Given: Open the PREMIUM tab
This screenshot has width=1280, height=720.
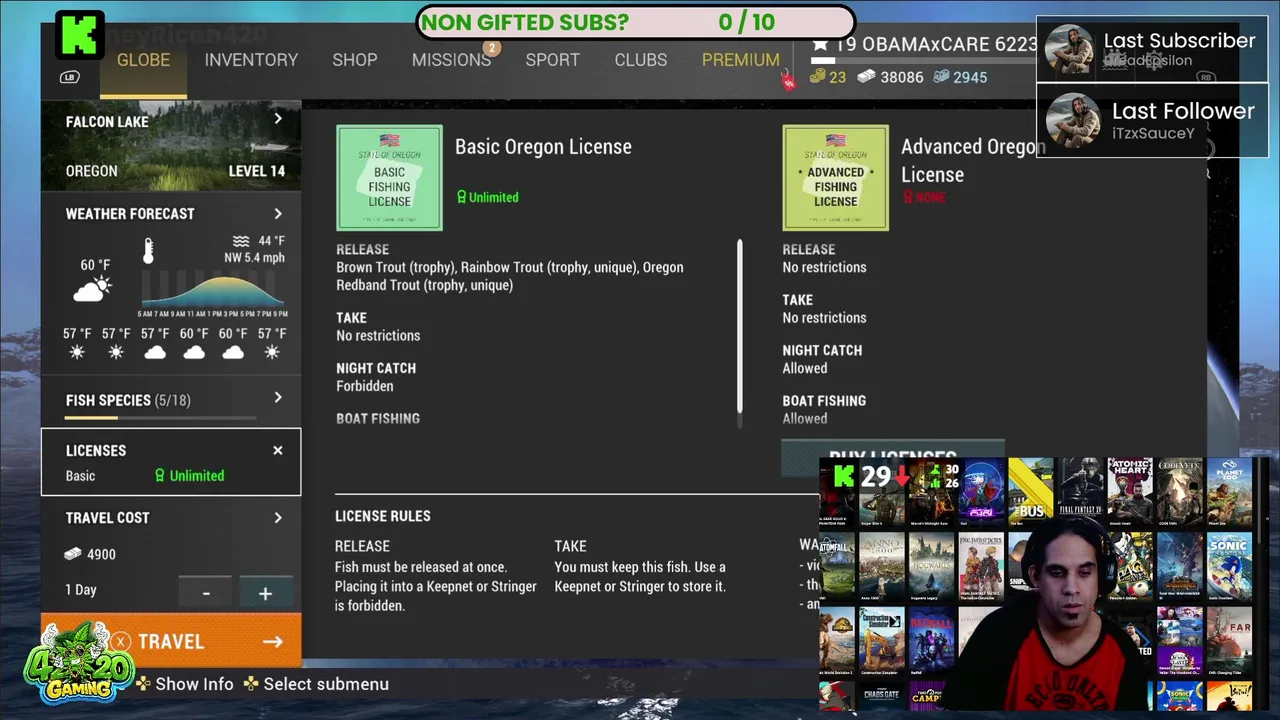Looking at the screenshot, I should (740, 60).
